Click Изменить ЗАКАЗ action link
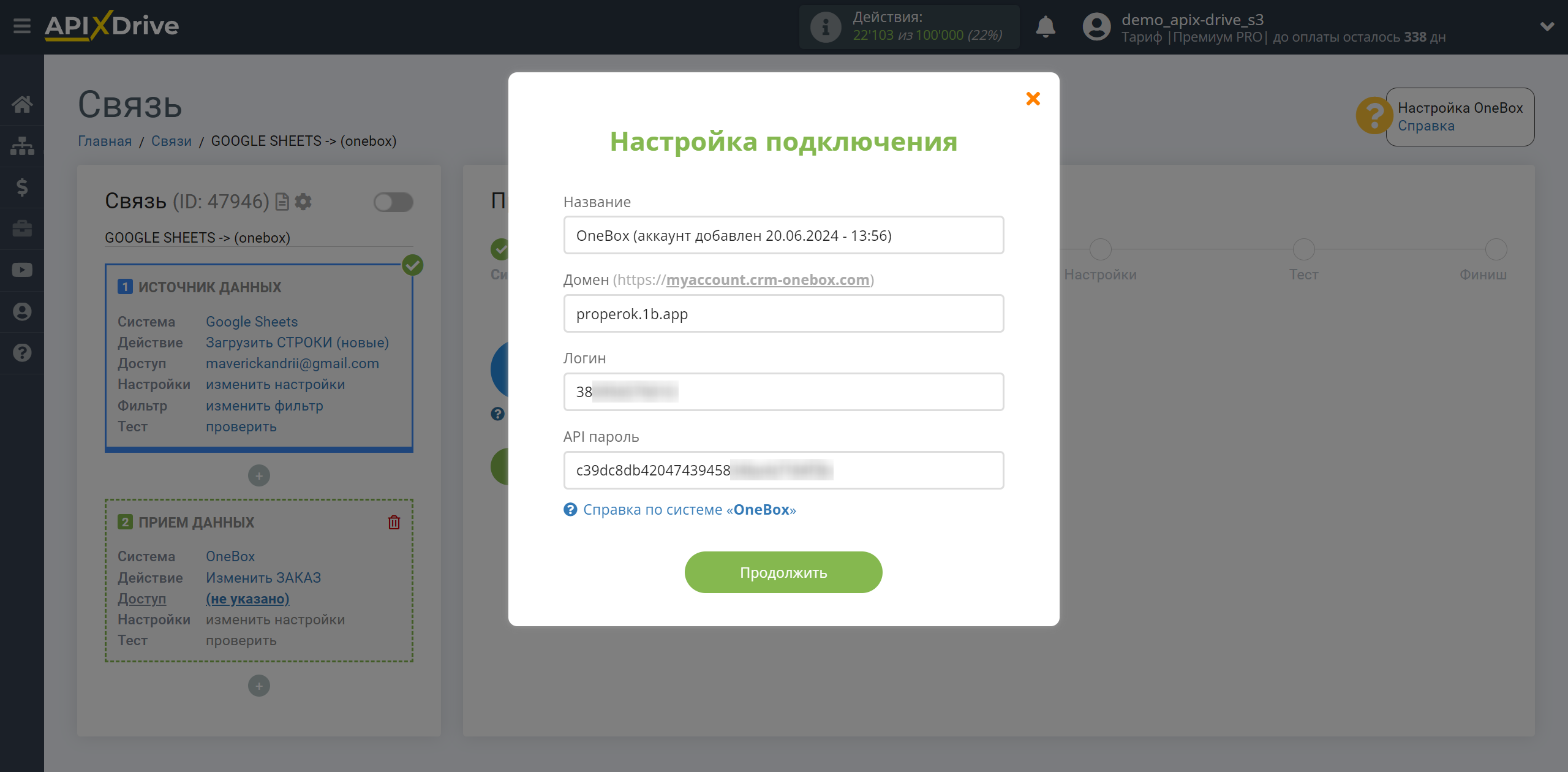Image resolution: width=1568 pixels, height=772 pixels. [263, 578]
